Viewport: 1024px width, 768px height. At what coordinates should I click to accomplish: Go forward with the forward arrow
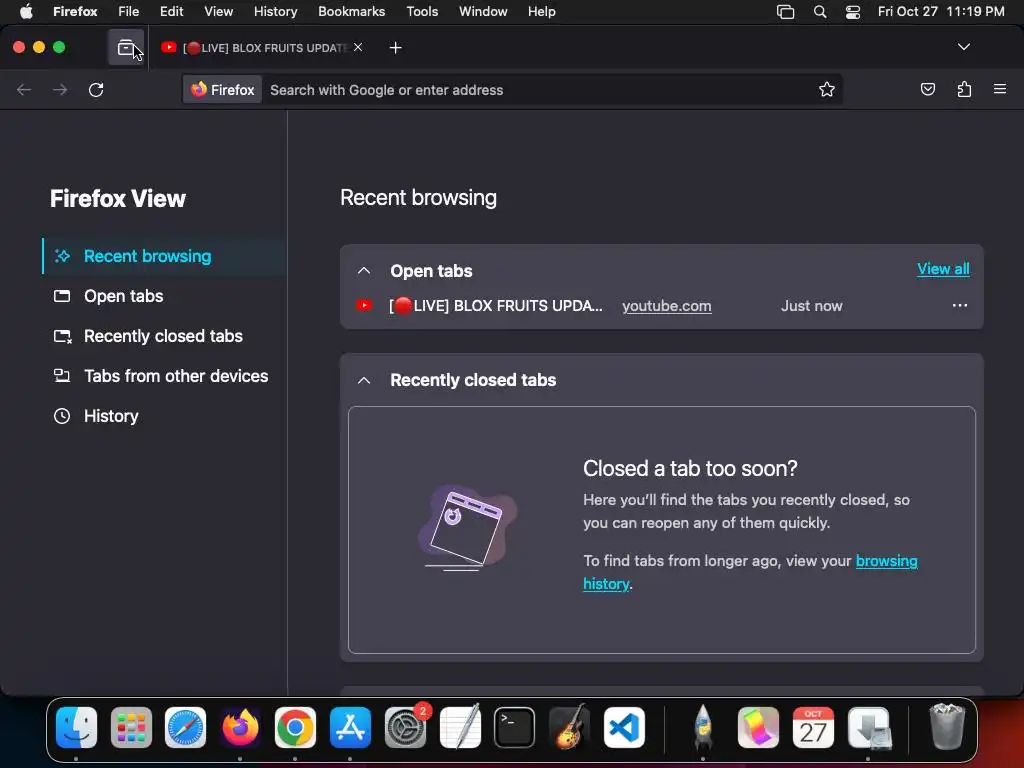click(60, 89)
